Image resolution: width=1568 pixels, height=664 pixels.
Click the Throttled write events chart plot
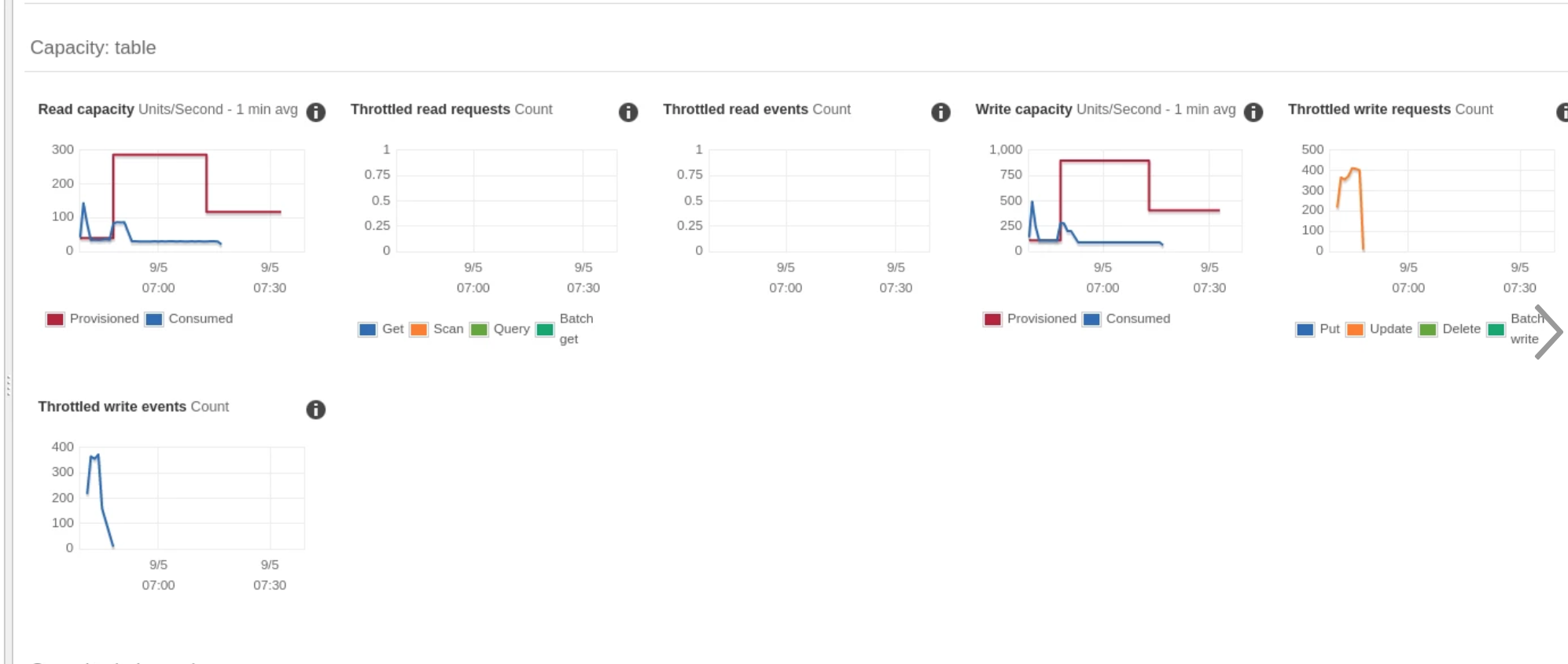pos(191,498)
